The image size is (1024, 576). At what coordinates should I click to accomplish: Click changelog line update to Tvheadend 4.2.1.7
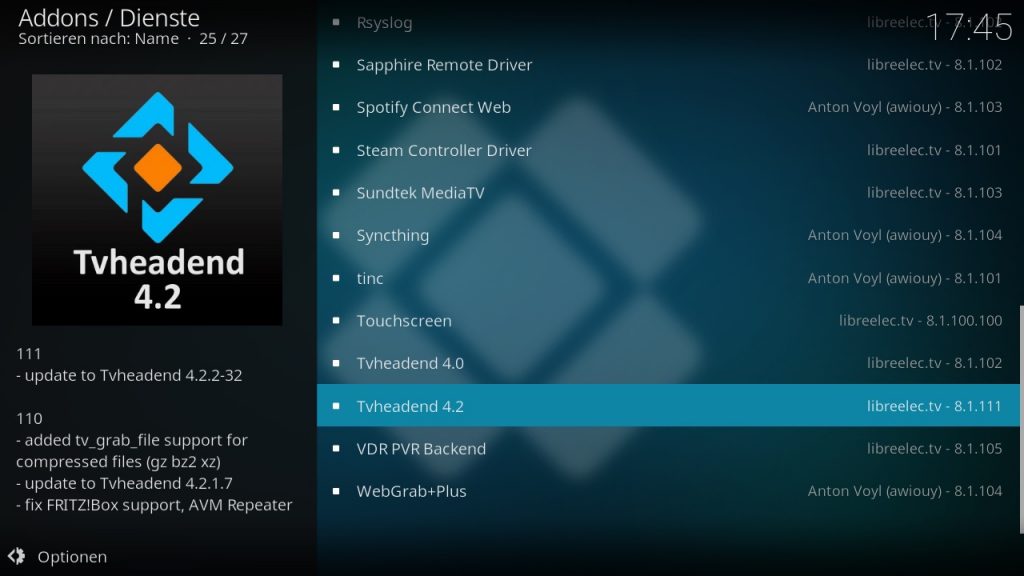[124, 483]
